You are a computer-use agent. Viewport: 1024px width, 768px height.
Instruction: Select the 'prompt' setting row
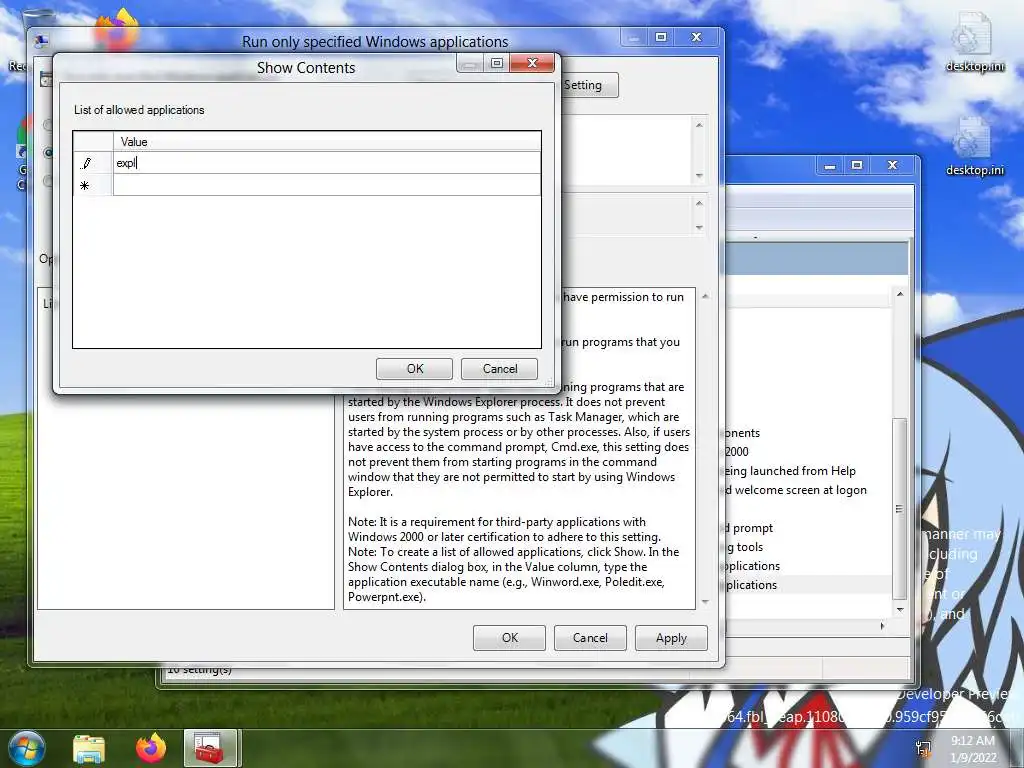click(752, 528)
